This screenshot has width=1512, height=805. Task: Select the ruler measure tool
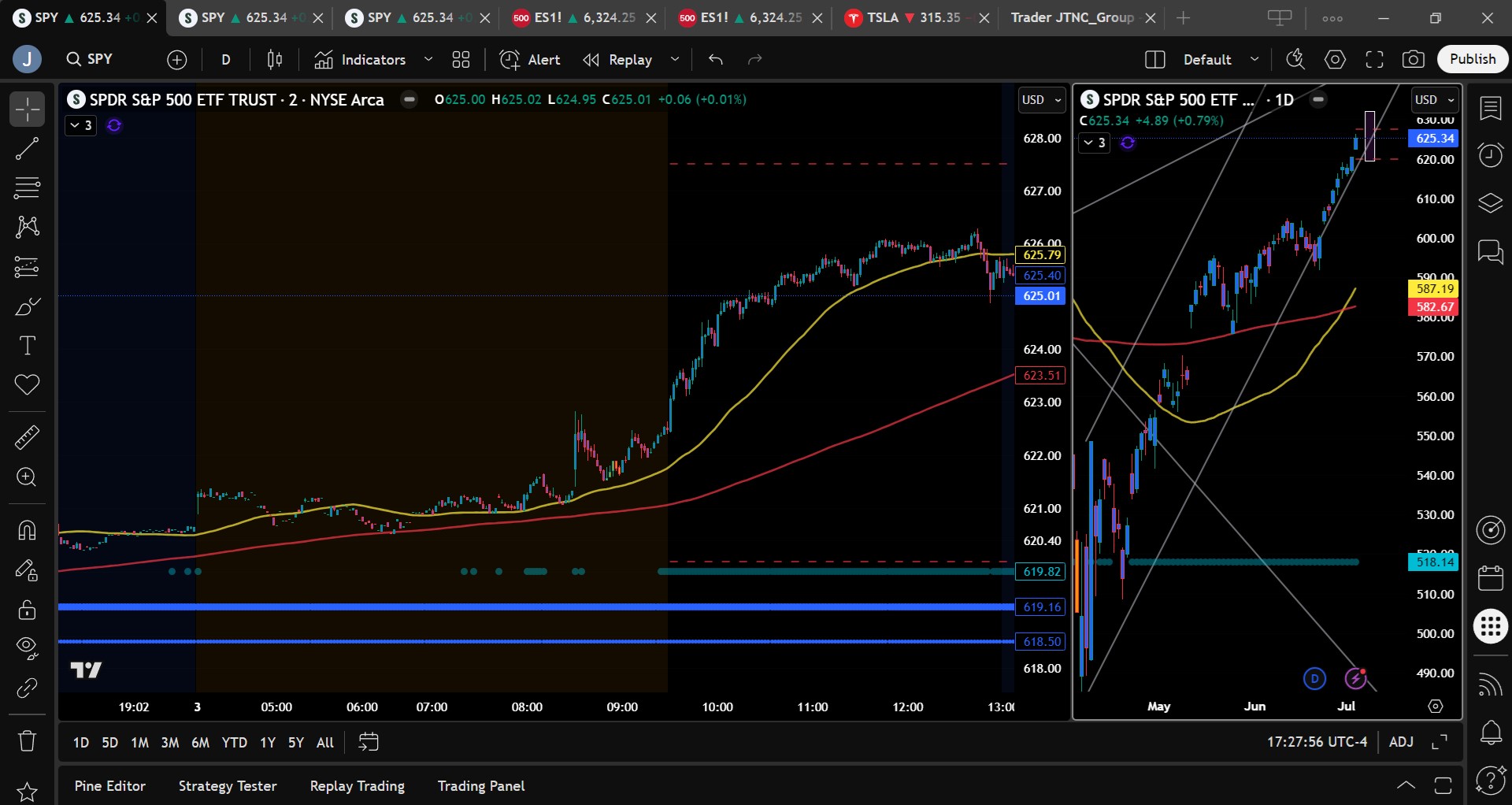point(27,437)
